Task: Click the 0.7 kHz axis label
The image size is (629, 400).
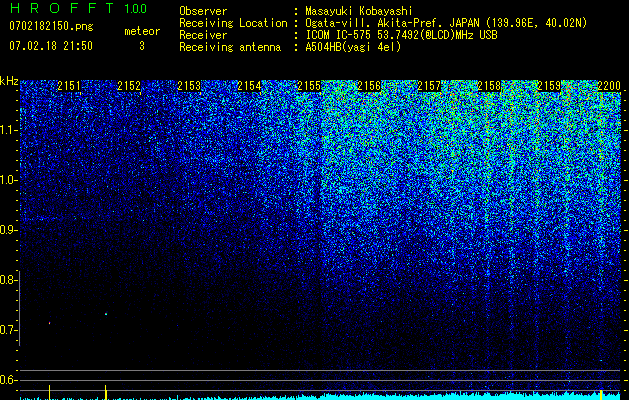Action: 7,330
